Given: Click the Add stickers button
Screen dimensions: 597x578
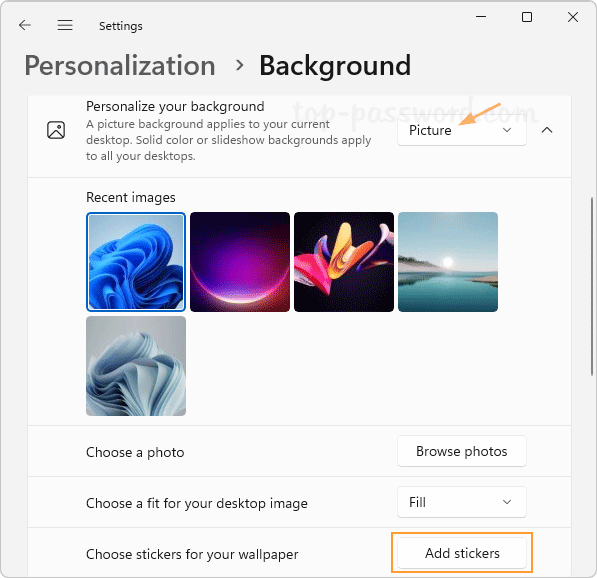Looking at the screenshot, I should pyautogui.click(x=462, y=553).
